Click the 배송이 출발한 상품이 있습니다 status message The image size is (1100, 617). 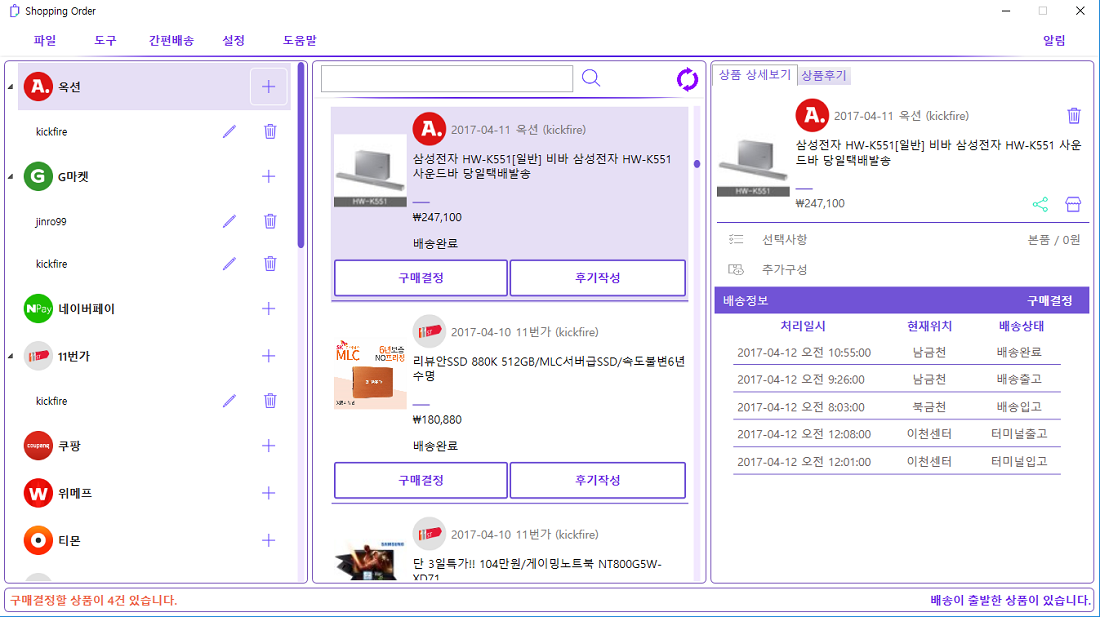1010,600
